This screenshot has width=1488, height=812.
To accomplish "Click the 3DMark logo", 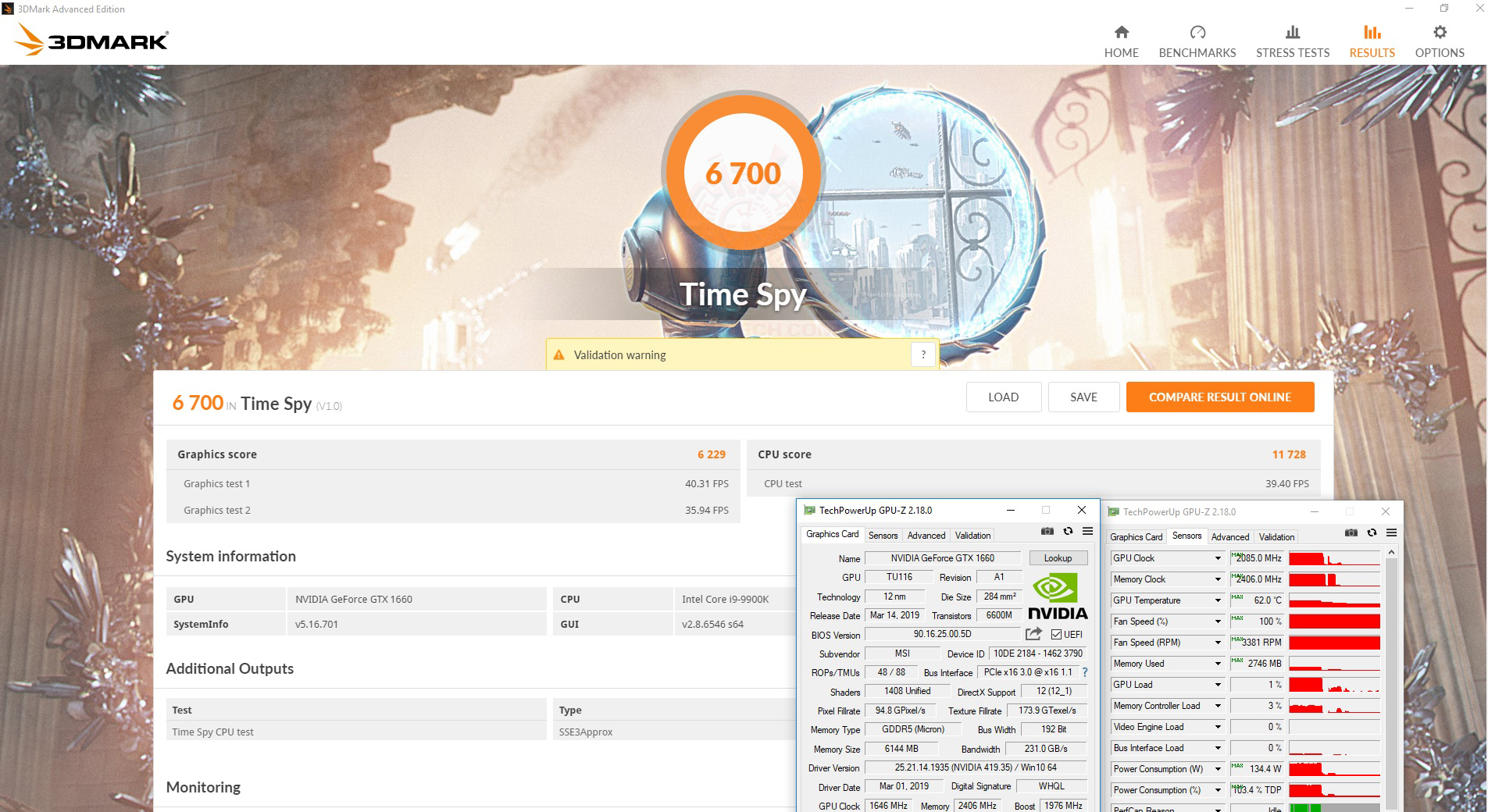I will click(x=91, y=40).
